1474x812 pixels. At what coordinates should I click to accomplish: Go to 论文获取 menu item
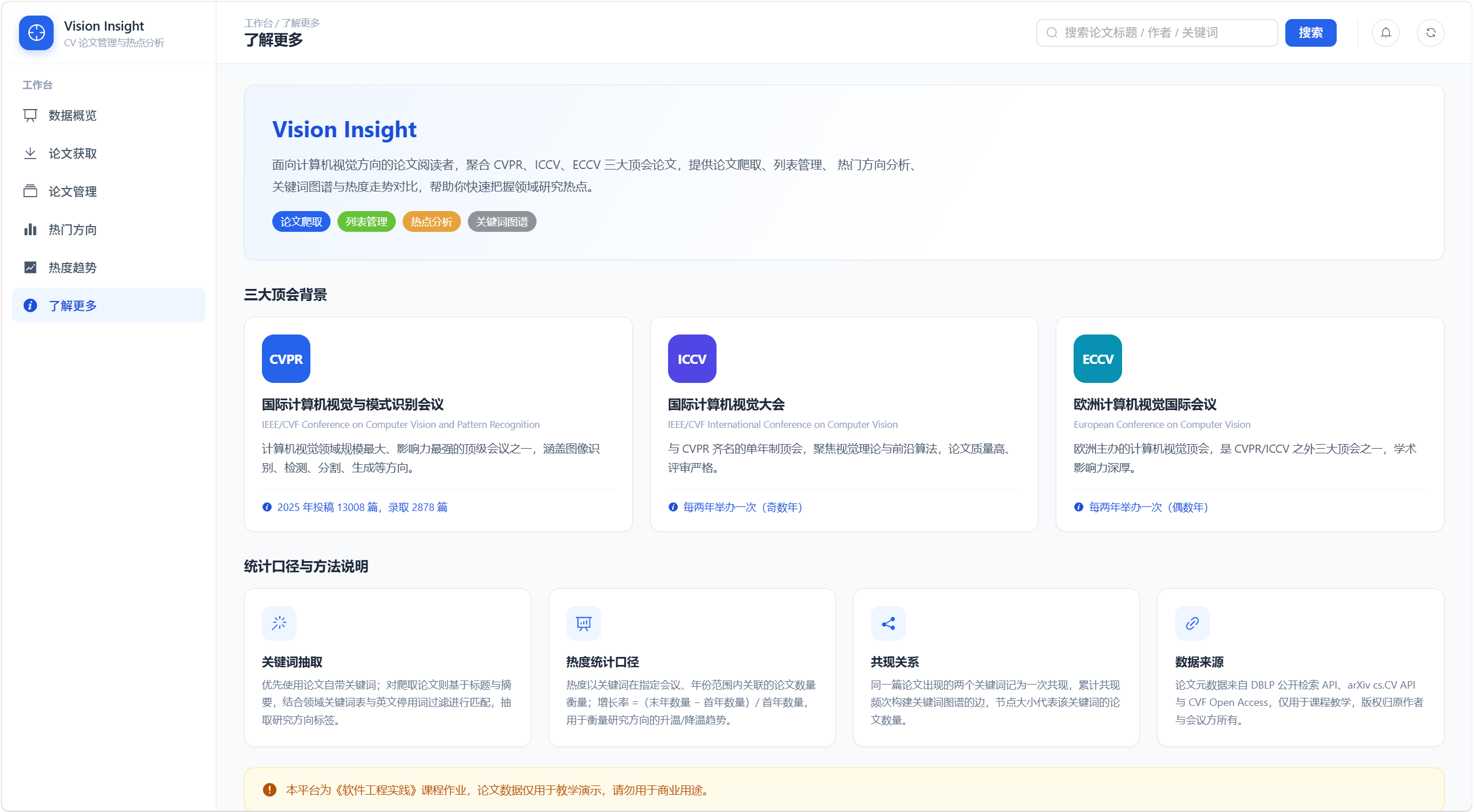pos(108,153)
